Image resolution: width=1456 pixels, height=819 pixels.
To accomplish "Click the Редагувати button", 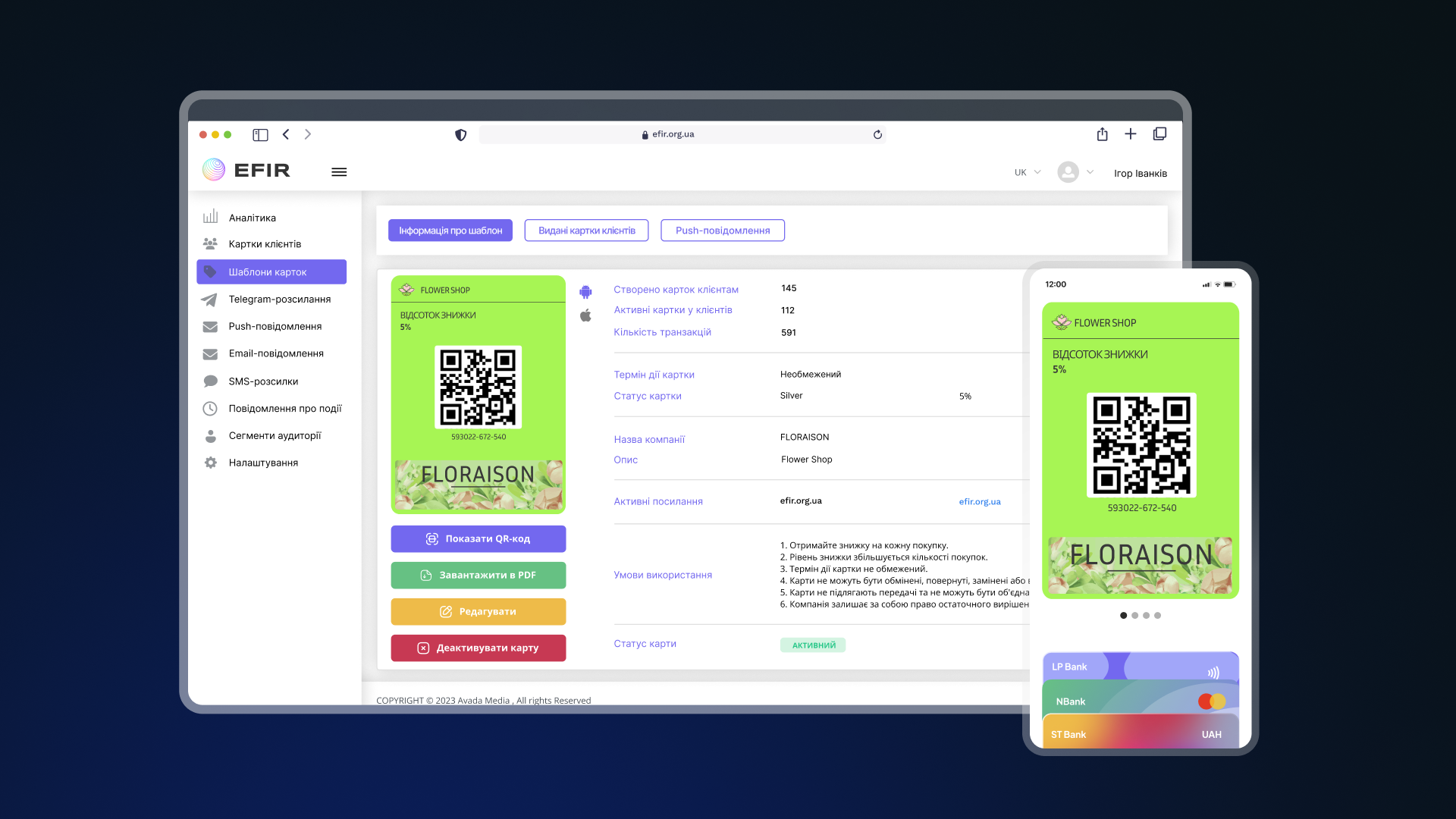I will 479,612.
